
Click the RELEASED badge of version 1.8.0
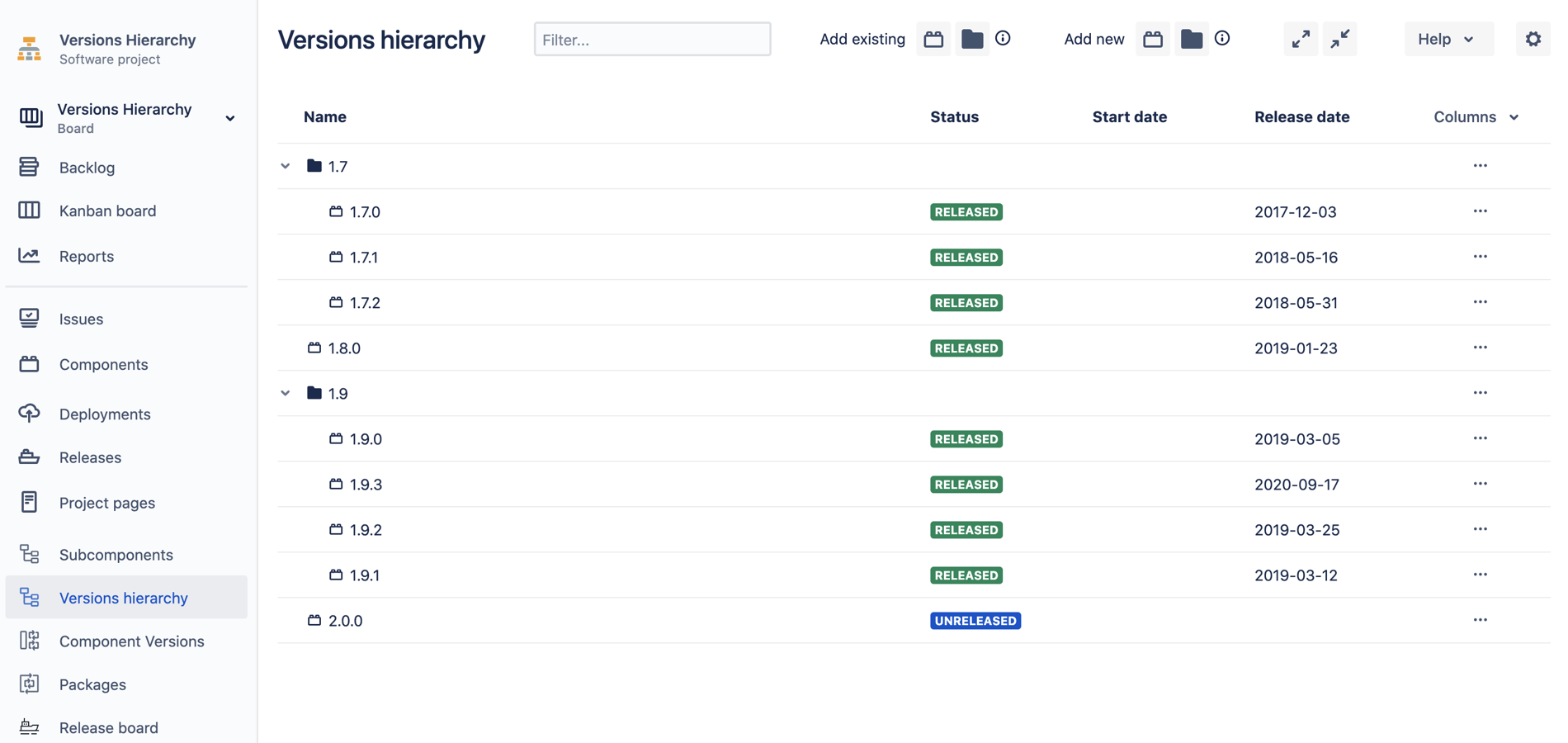(966, 348)
